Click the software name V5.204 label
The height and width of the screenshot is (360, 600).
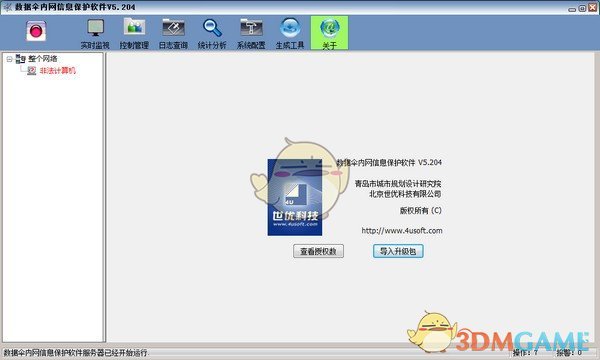[389, 162]
